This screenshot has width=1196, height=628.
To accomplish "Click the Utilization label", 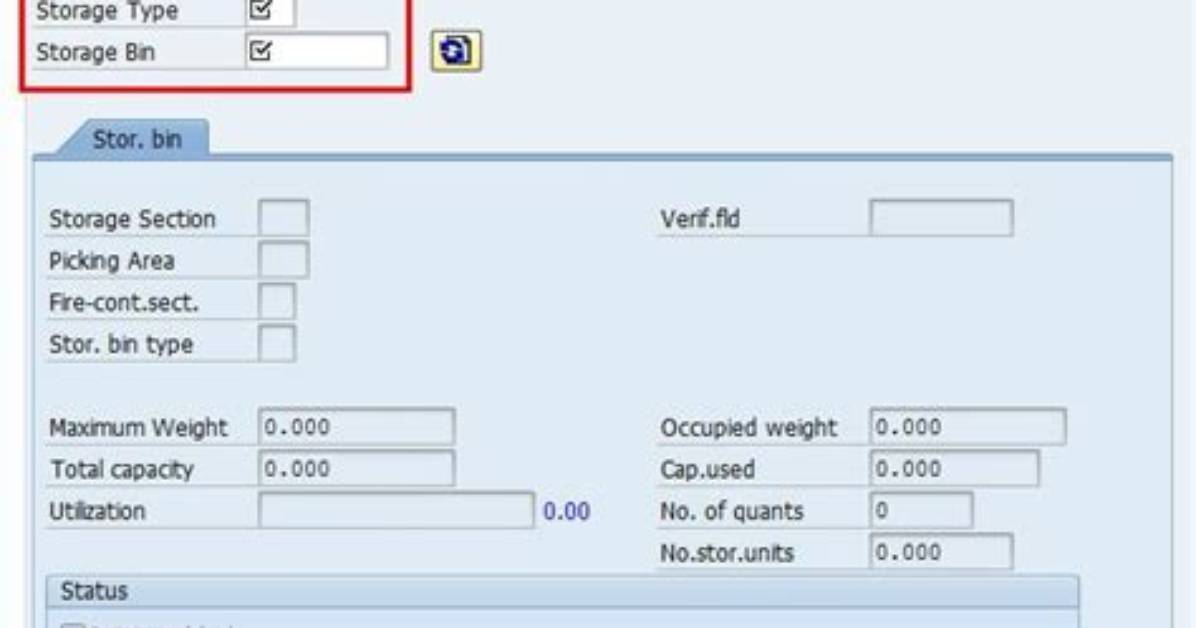I will [x=97, y=511].
